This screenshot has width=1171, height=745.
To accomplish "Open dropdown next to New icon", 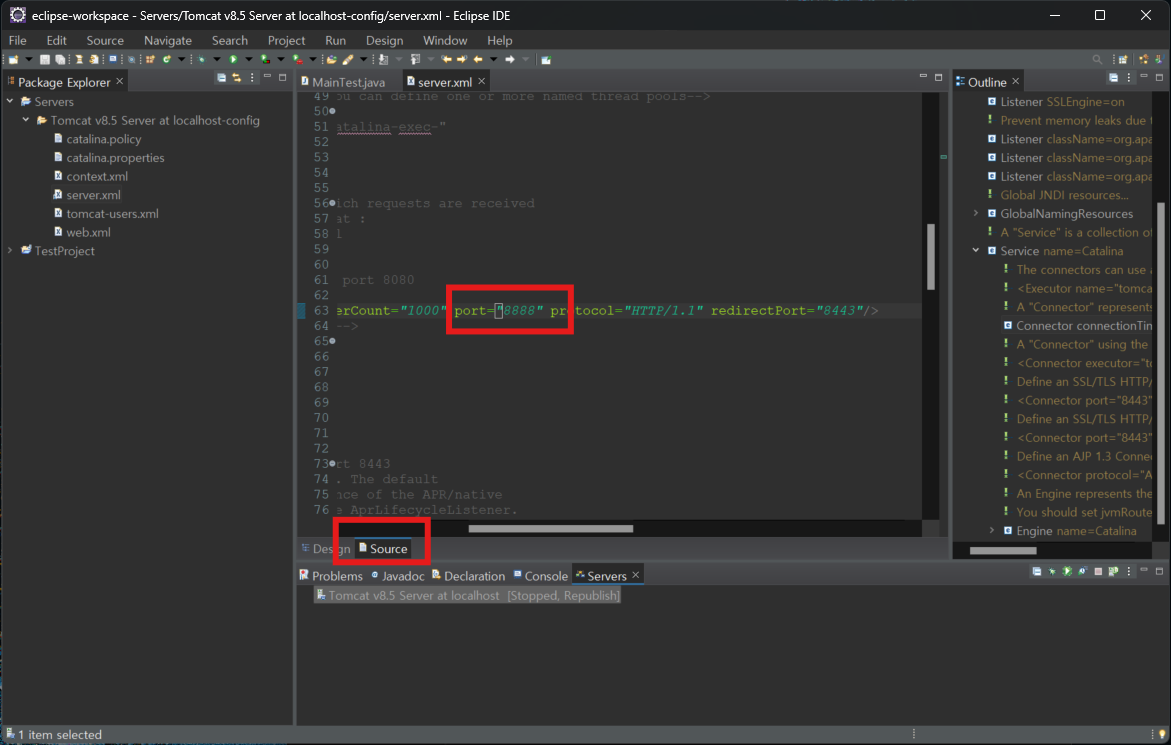I will [x=28, y=60].
